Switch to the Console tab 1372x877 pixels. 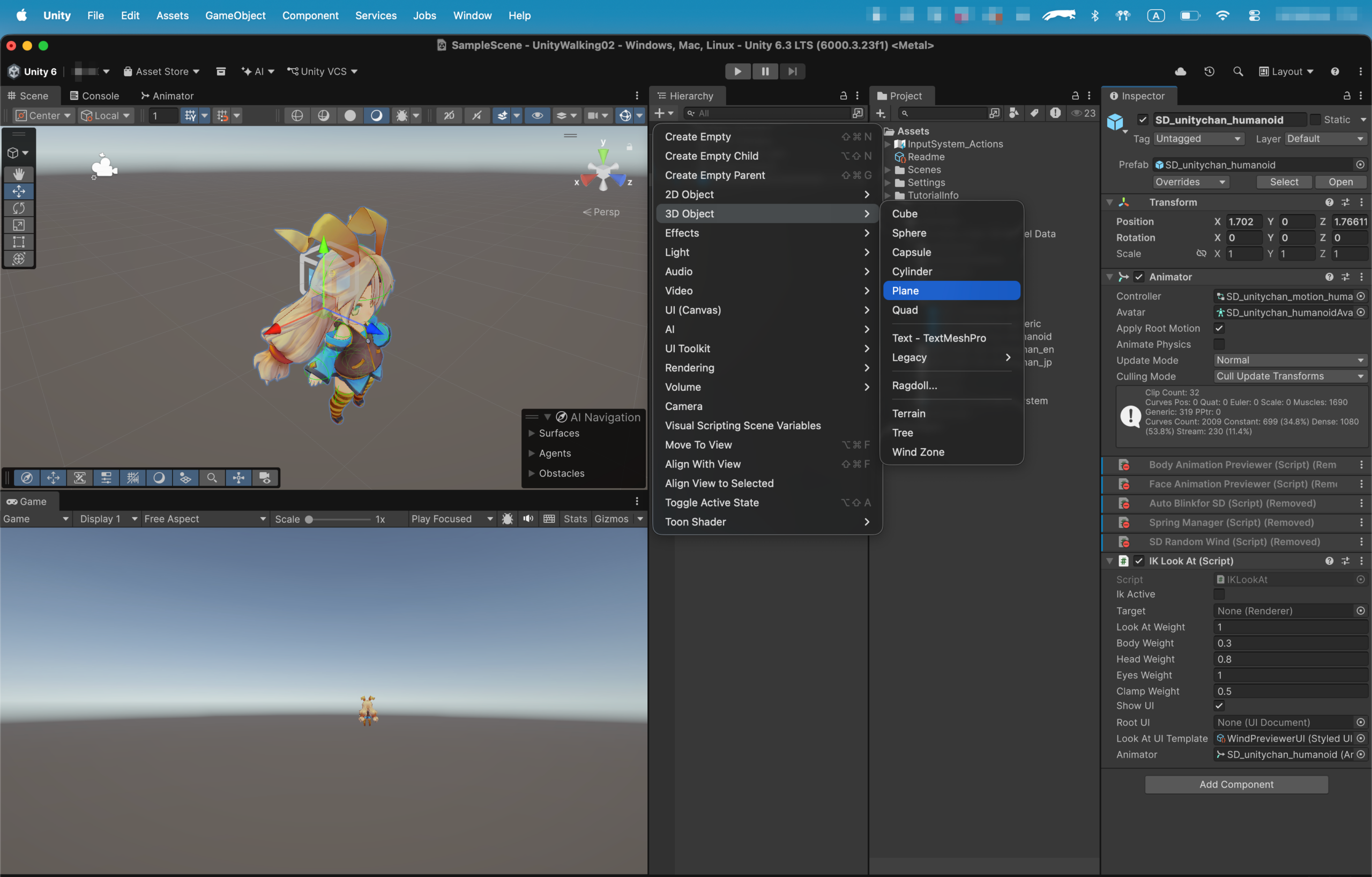coord(94,96)
